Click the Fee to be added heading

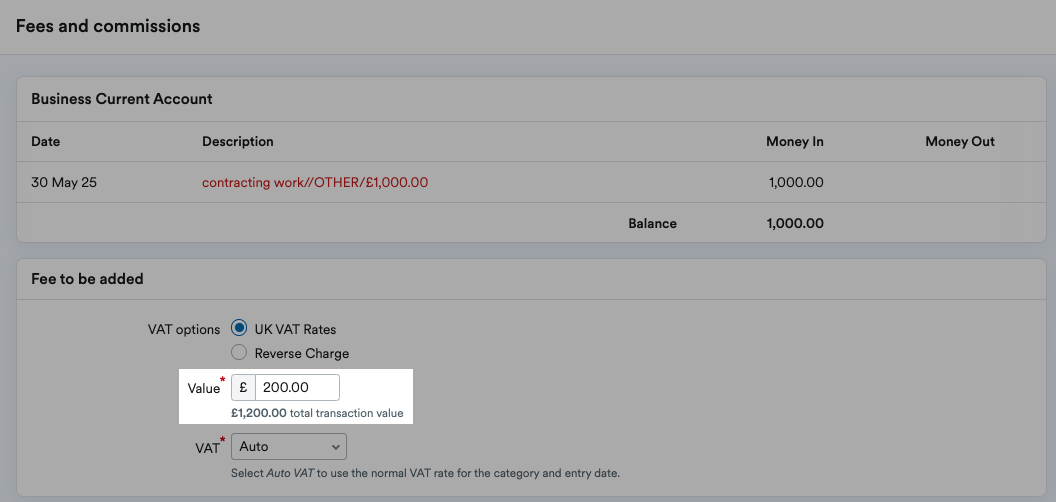[88, 278]
